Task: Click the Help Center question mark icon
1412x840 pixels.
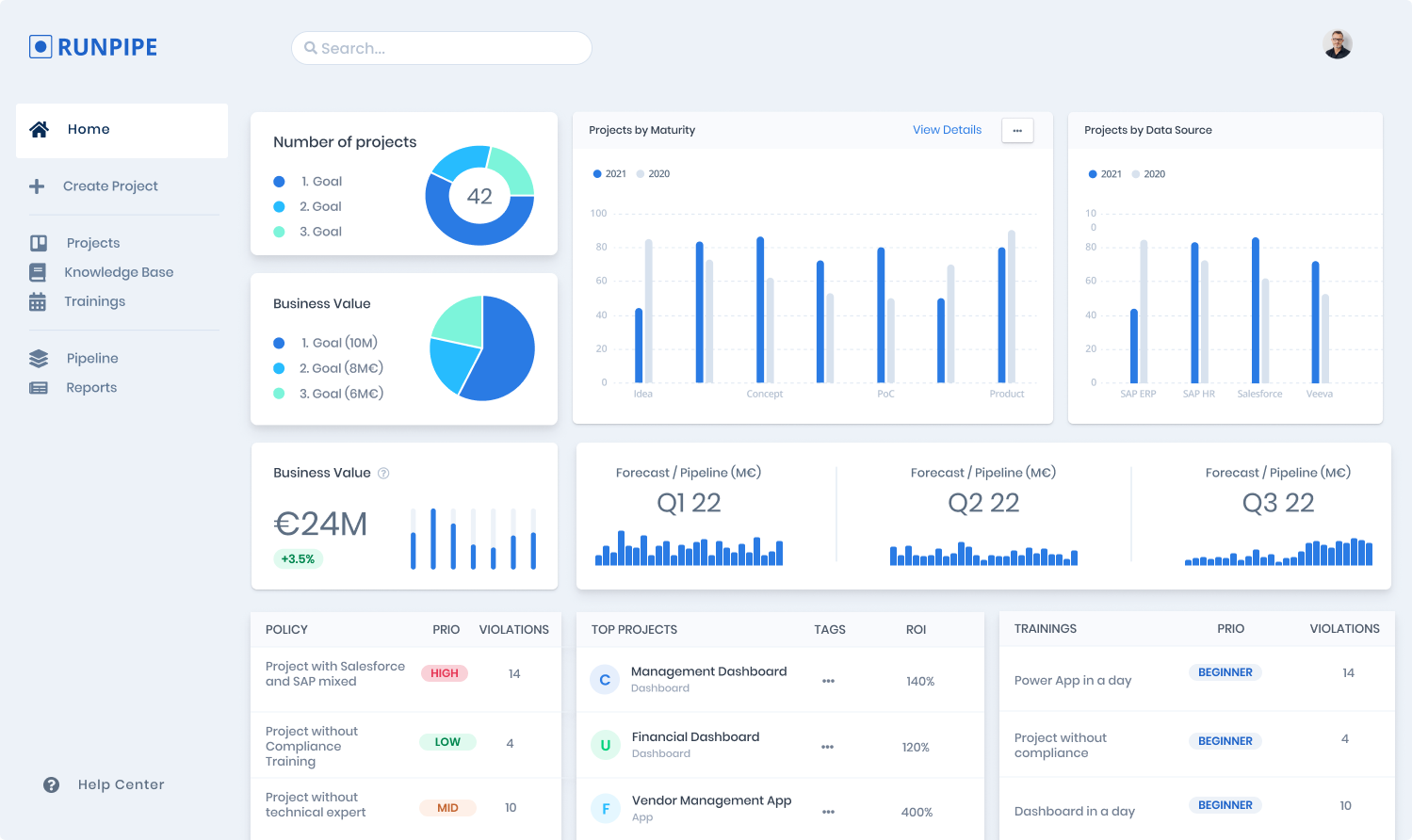Action: click(50, 784)
